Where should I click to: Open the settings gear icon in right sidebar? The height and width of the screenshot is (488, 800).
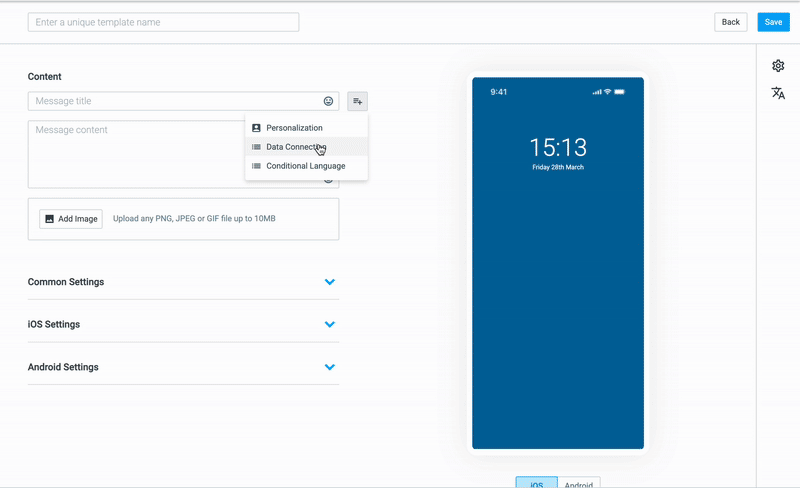coord(778,66)
